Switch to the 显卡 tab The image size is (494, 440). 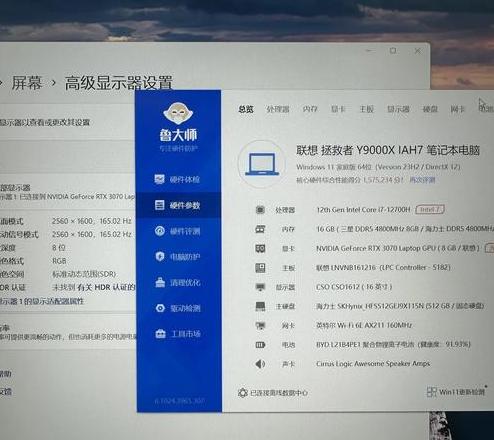(x=338, y=109)
